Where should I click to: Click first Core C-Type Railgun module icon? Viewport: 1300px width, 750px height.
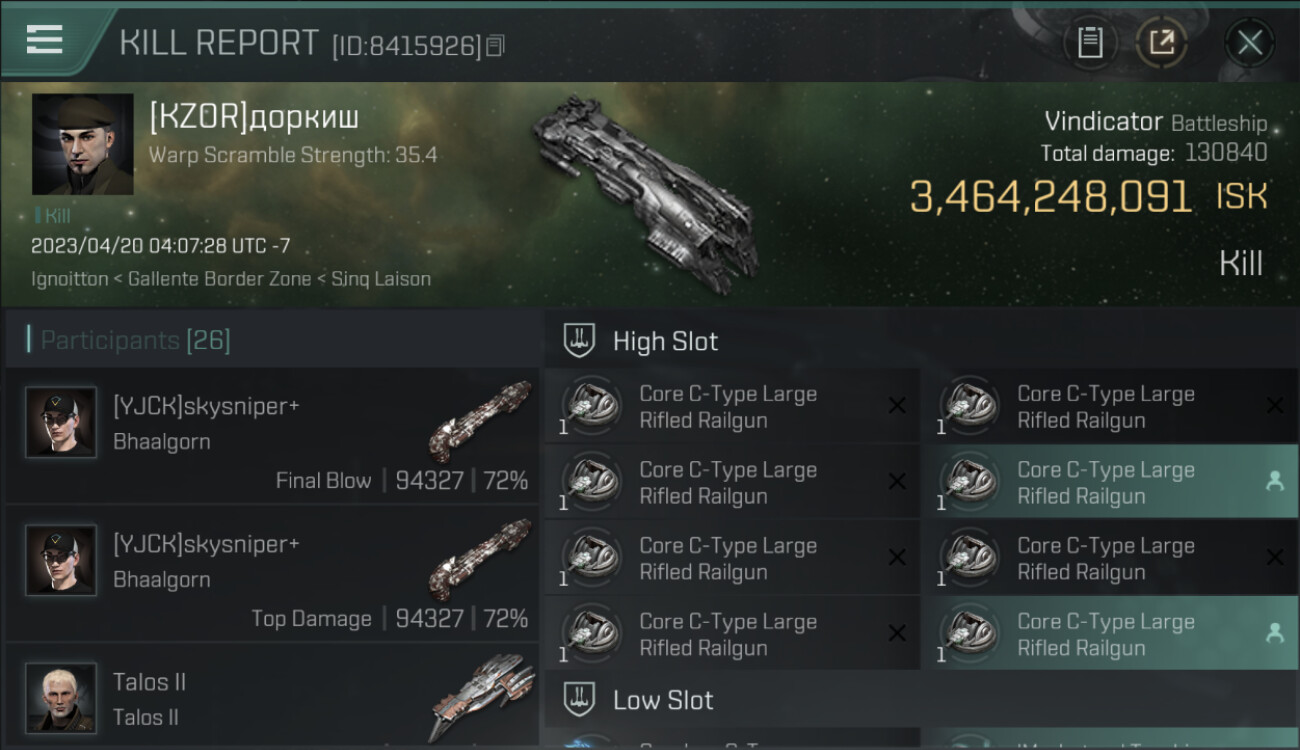tap(591, 406)
